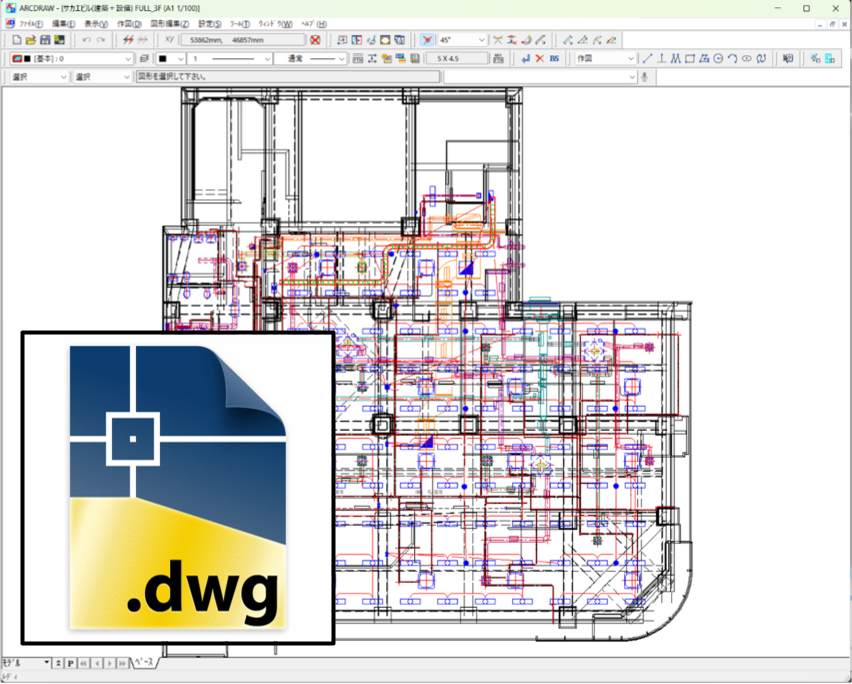Click the BS backspace button

[x=554, y=59]
